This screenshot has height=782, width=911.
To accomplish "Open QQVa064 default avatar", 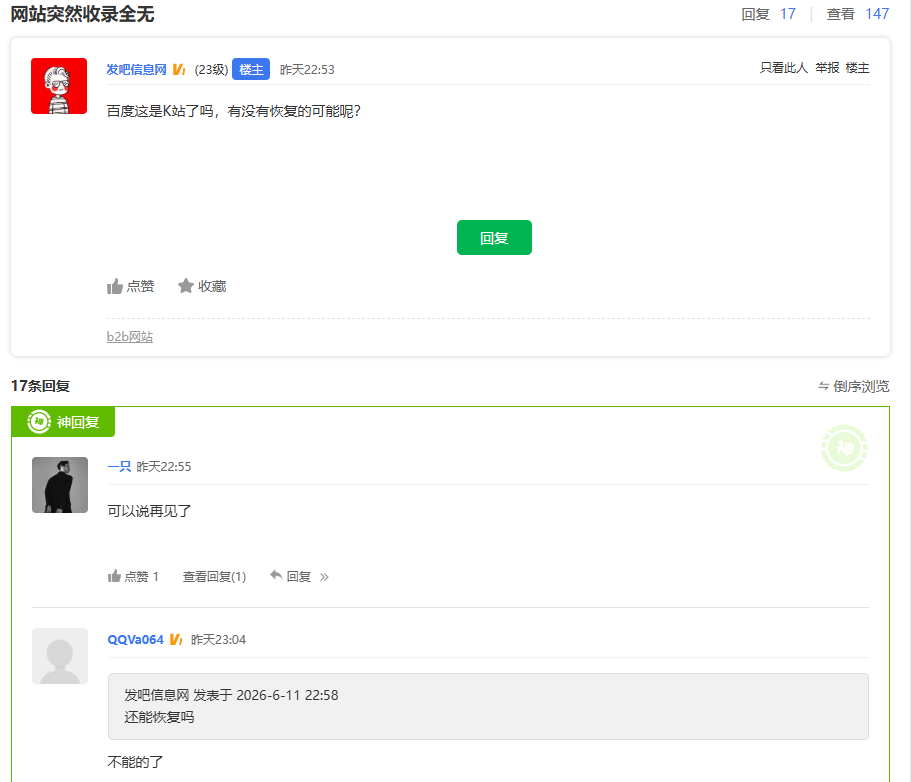I will 60,656.
